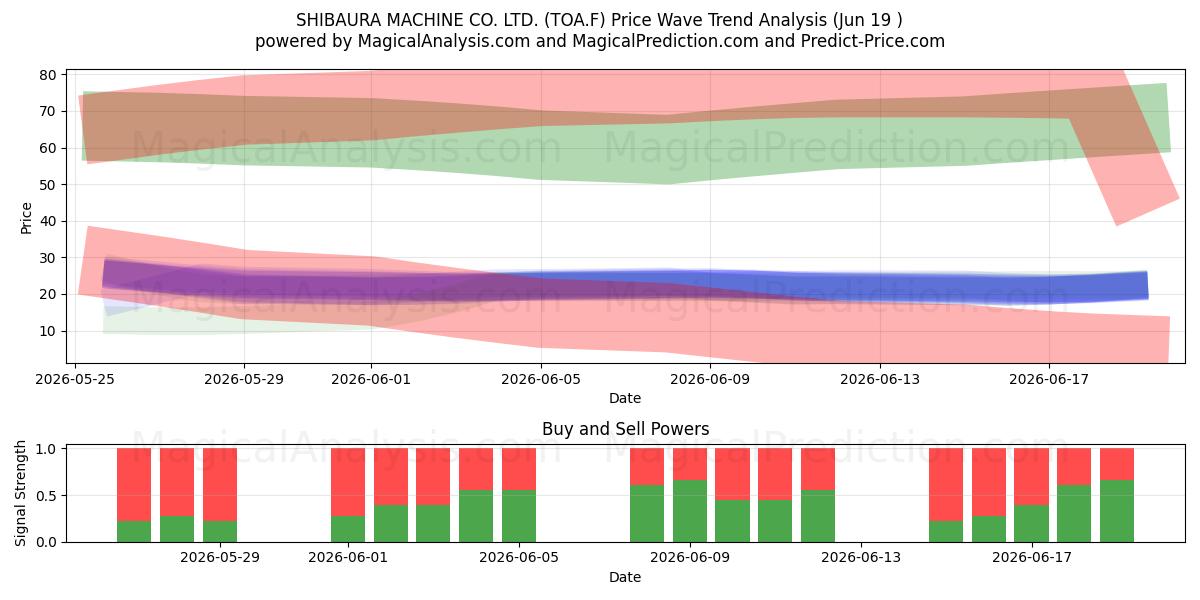Click the 2026-06-09 date tick in price chart
Viewport: 1200px width, 600px height.
(710, 379)
